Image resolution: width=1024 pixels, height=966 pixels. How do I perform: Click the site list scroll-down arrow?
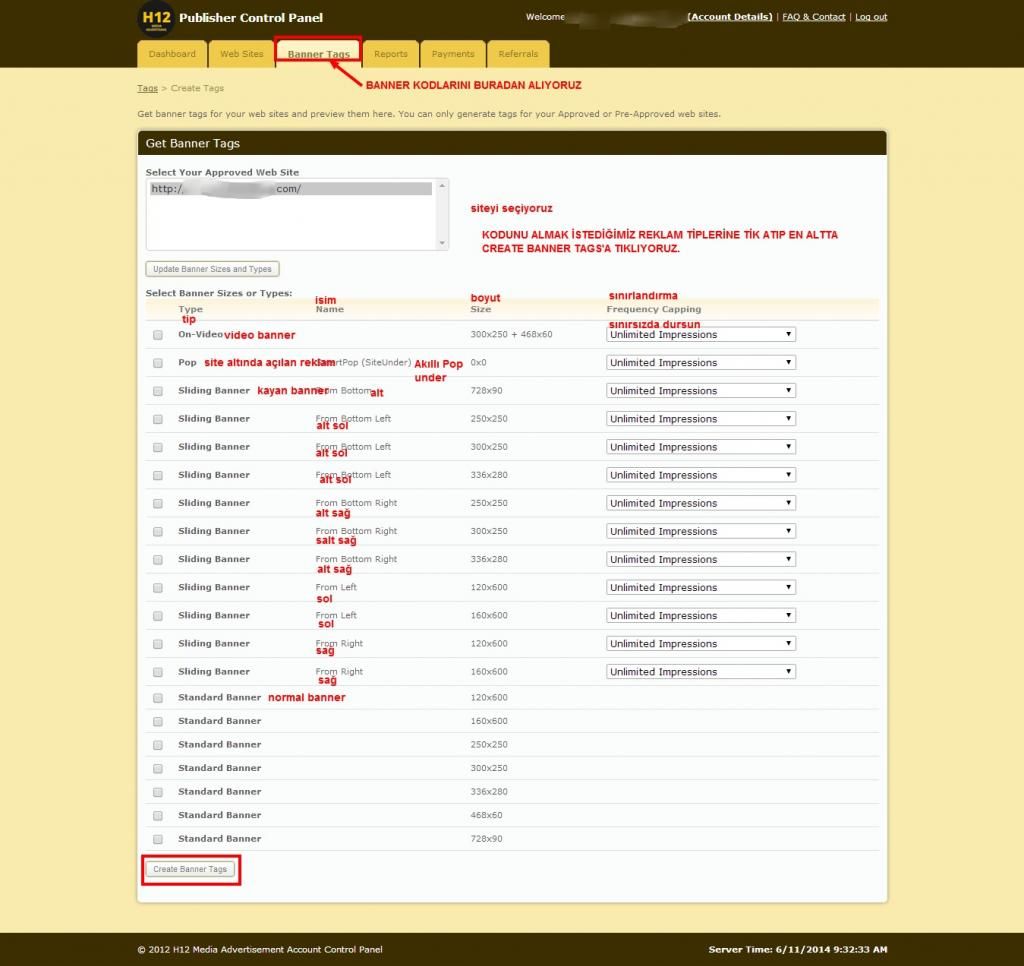click(443, 243)
